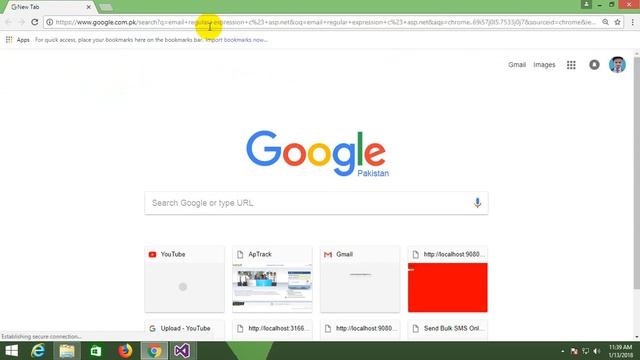The image size is (640, 360).
Task: Click the Chrome user profile button in title bar
Action: [586, 4]
